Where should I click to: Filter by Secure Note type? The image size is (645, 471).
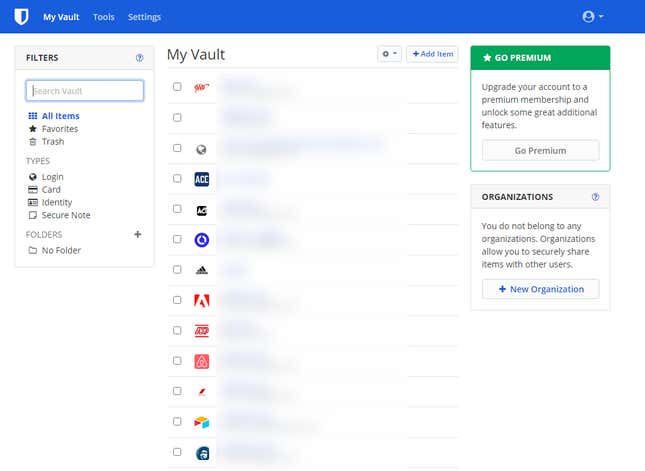click(x=66, y=215)
